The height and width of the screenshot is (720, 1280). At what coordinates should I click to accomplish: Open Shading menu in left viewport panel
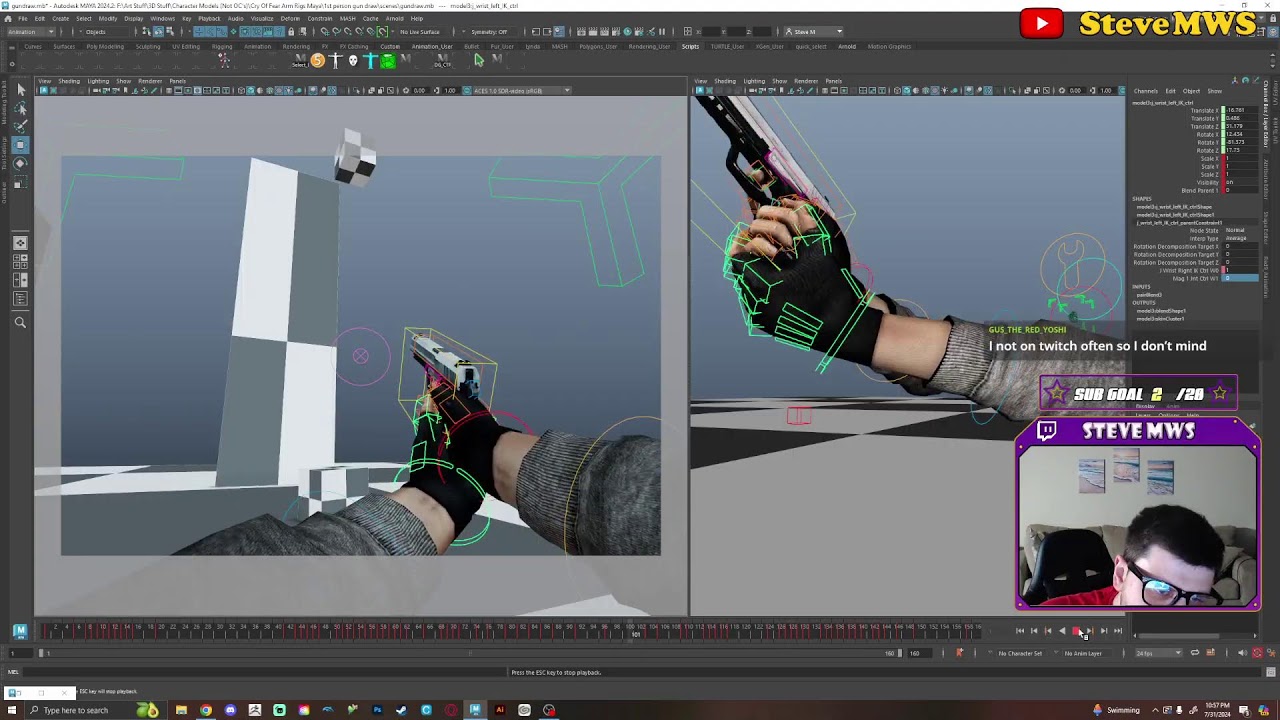[69, 81]
